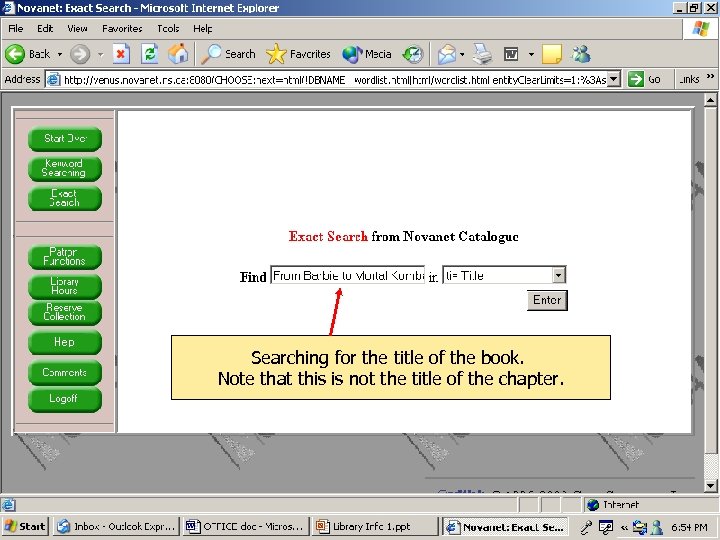Click the address bar URL field
The height and width of the screenshot is (540, 720).
334,79
